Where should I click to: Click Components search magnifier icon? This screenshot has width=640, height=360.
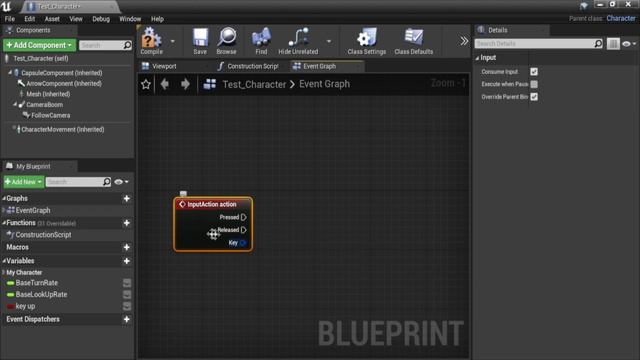(127, 45)
